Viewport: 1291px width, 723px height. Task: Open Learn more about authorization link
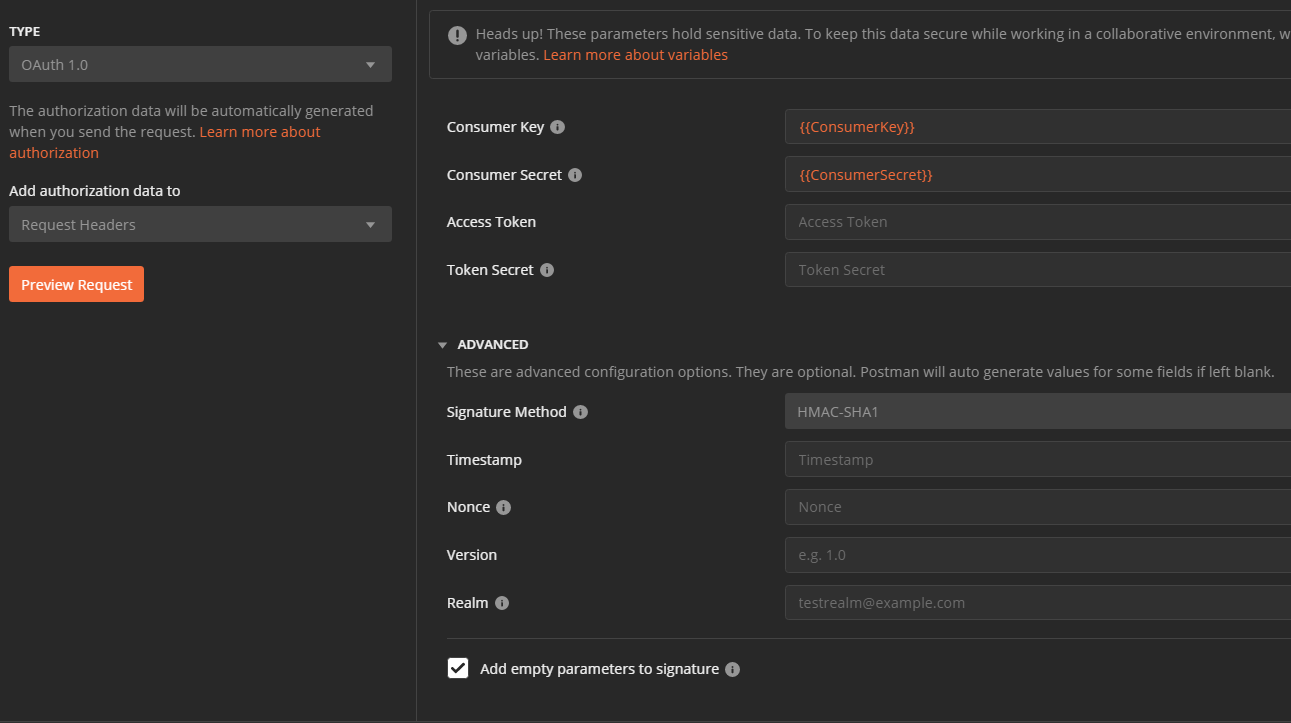pyautogui.click(x=260, y=131)
